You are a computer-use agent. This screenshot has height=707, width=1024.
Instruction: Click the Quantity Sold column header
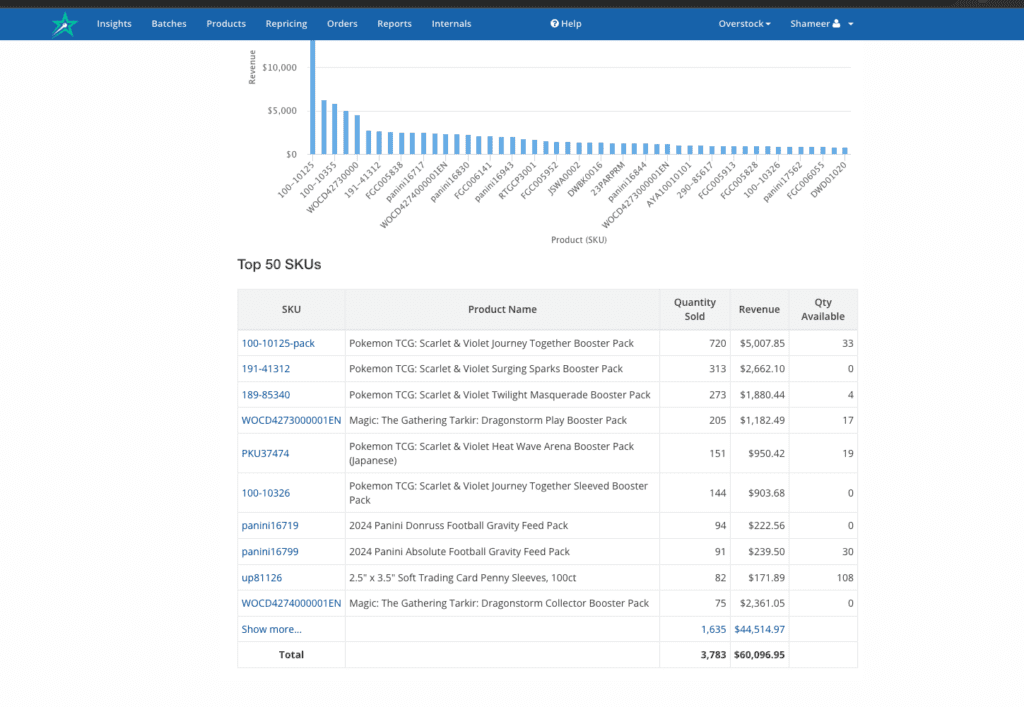pos(695,309)
